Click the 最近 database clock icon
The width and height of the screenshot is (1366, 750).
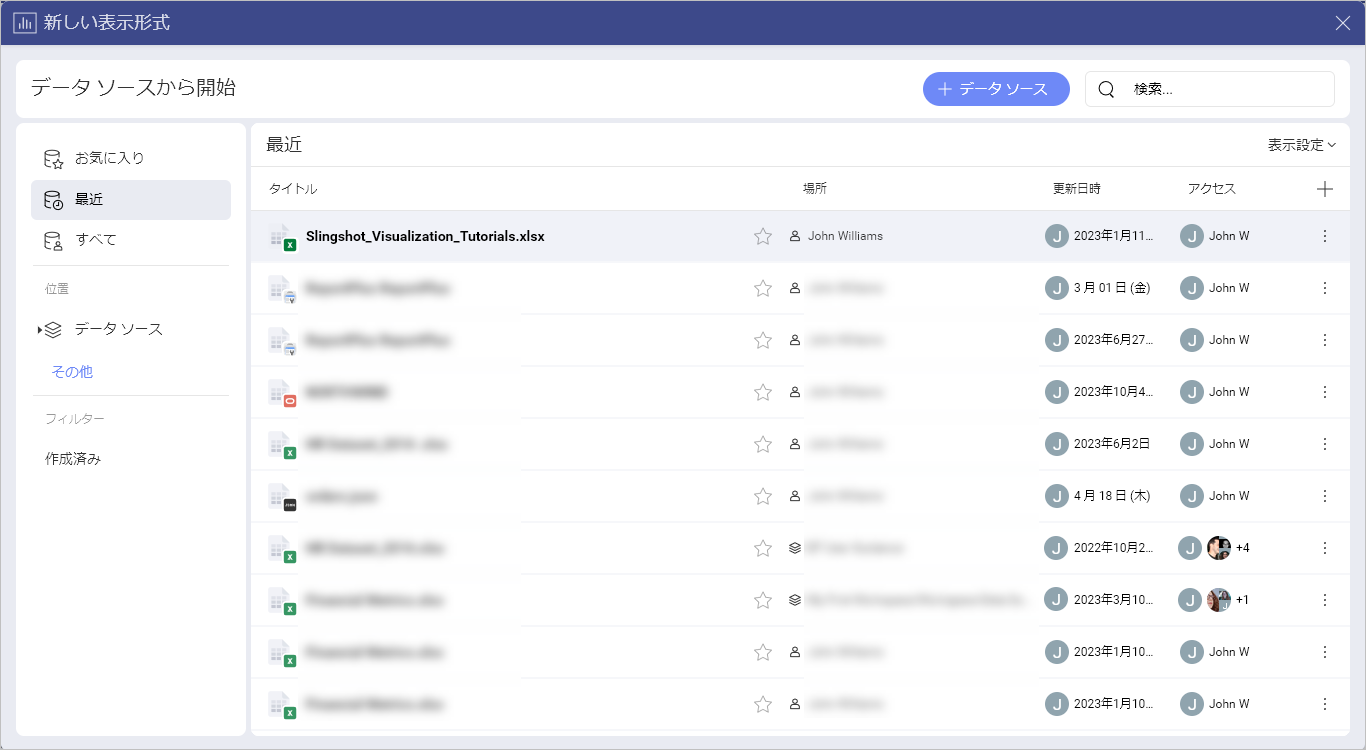pyautogui.click(x=53, y=200)
